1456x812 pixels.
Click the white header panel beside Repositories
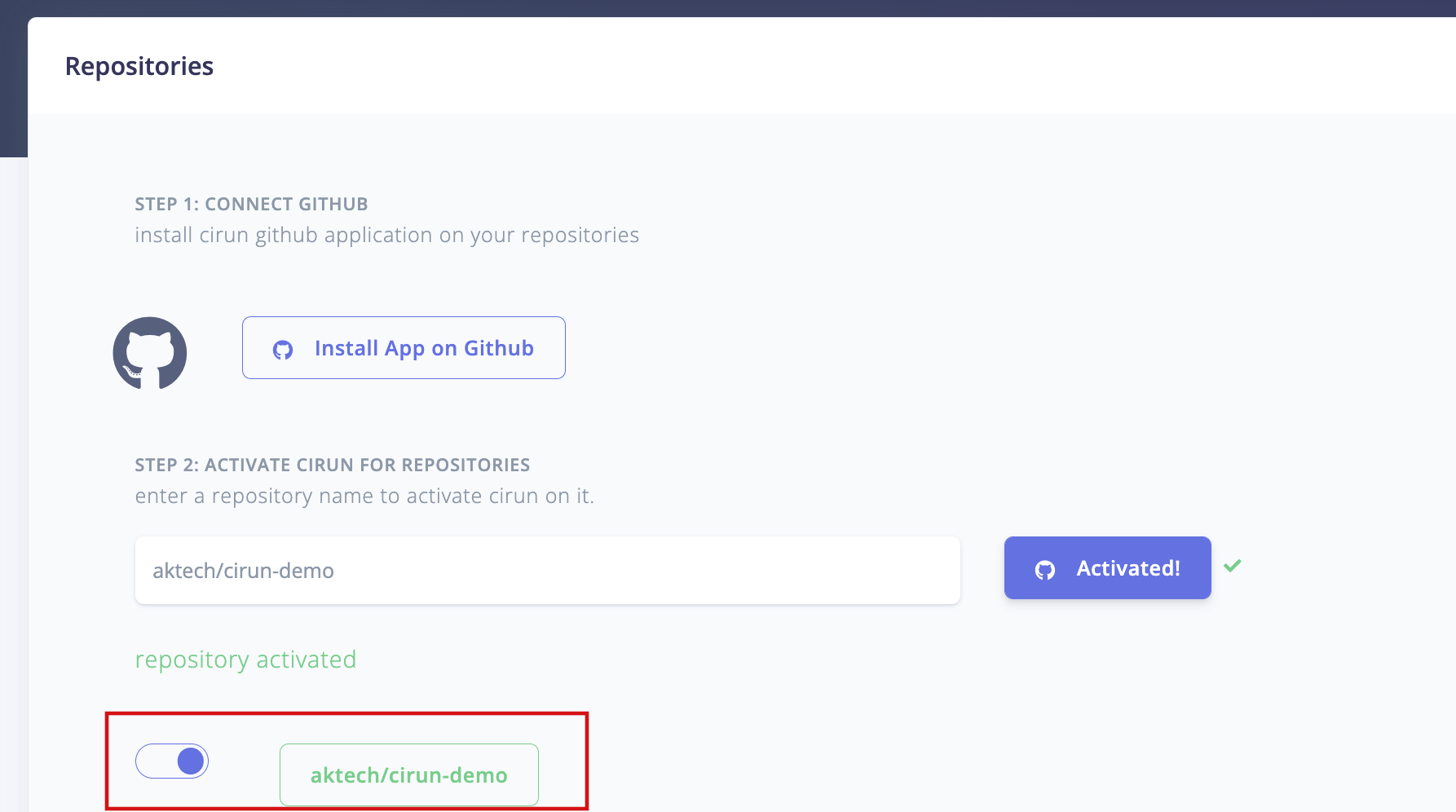pos(815,66)
